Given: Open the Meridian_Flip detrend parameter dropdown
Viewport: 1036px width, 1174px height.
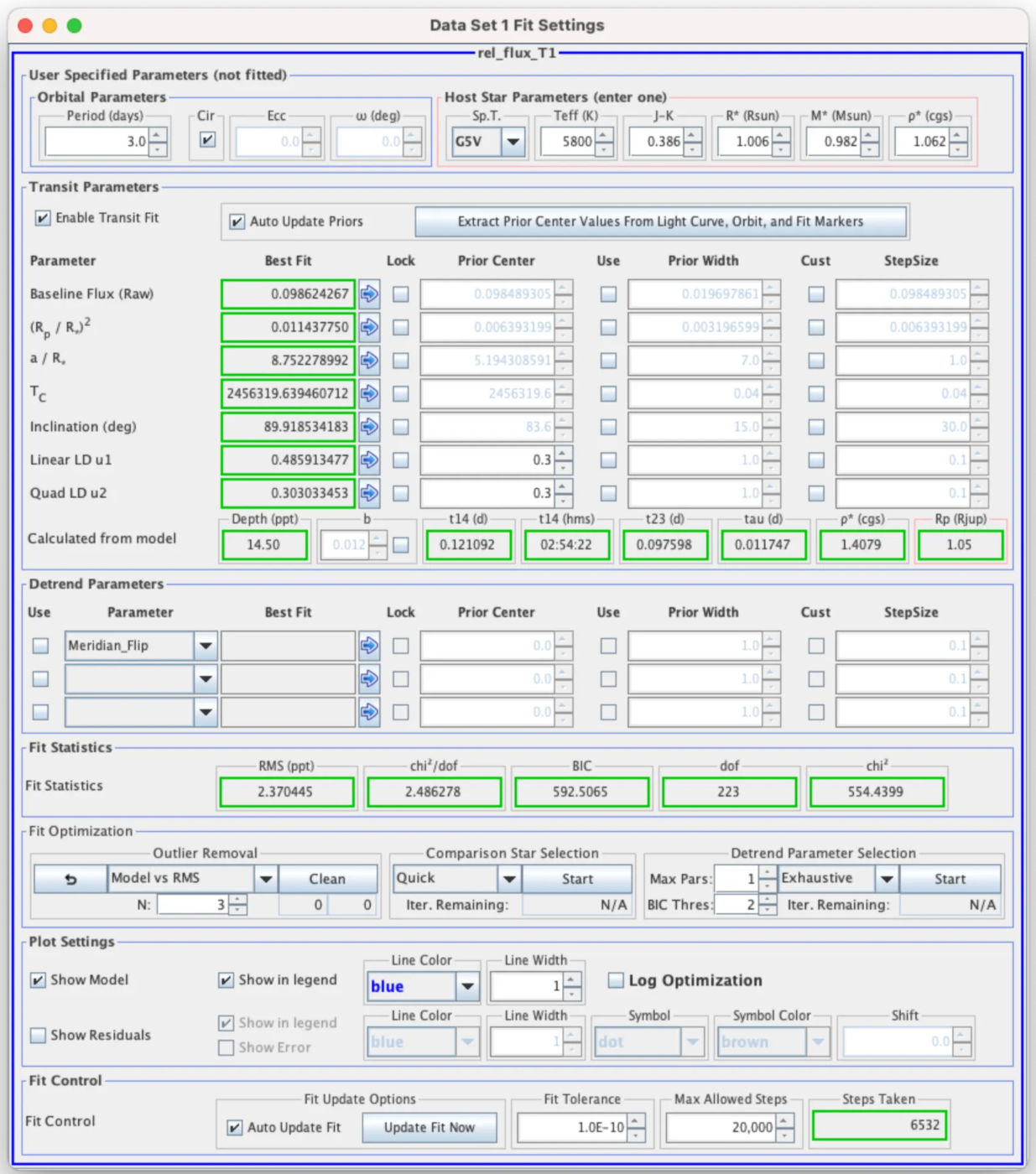Looking at the screenshot, I should tap(205, 646).
